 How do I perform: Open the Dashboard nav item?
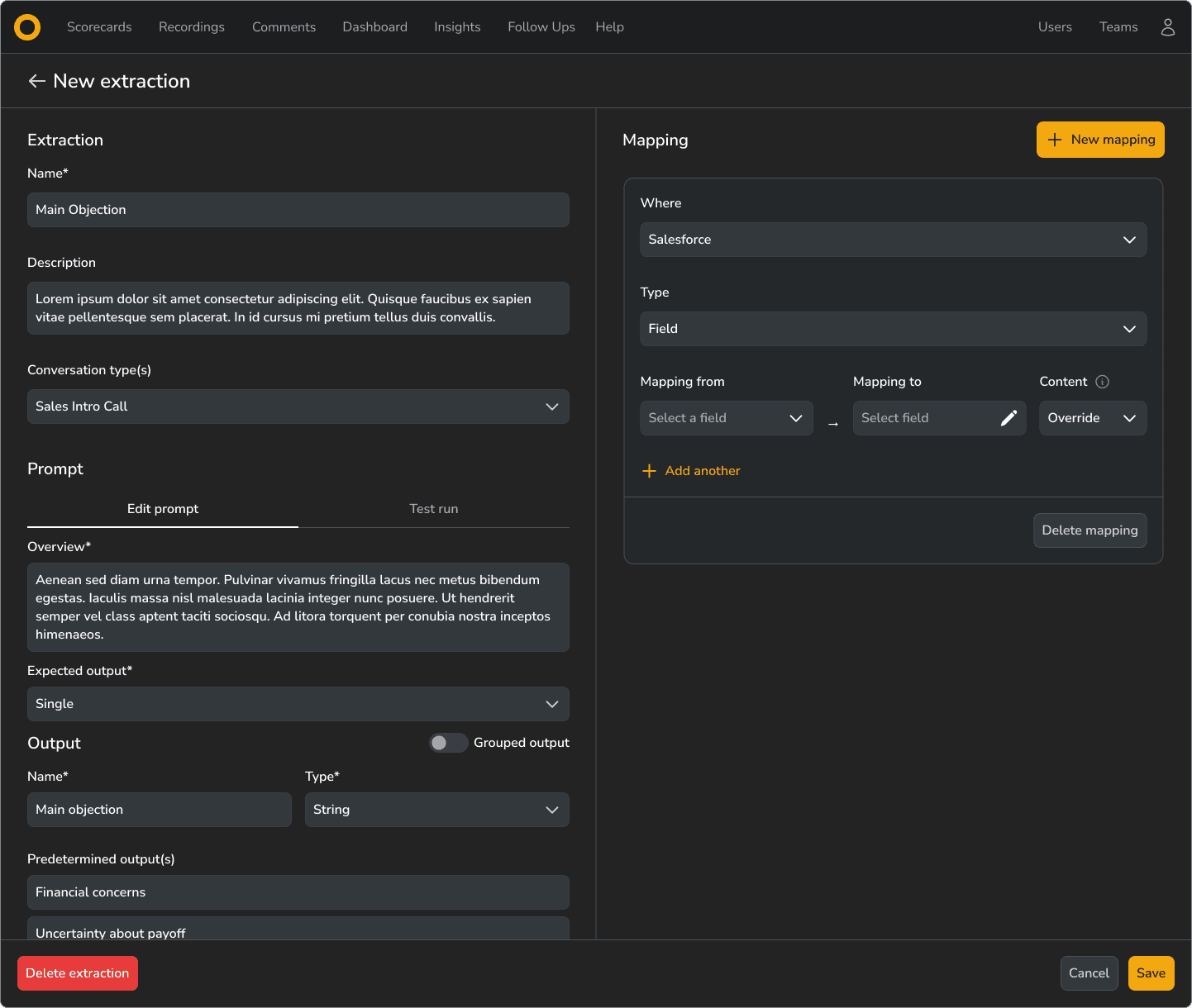[375, 27]
